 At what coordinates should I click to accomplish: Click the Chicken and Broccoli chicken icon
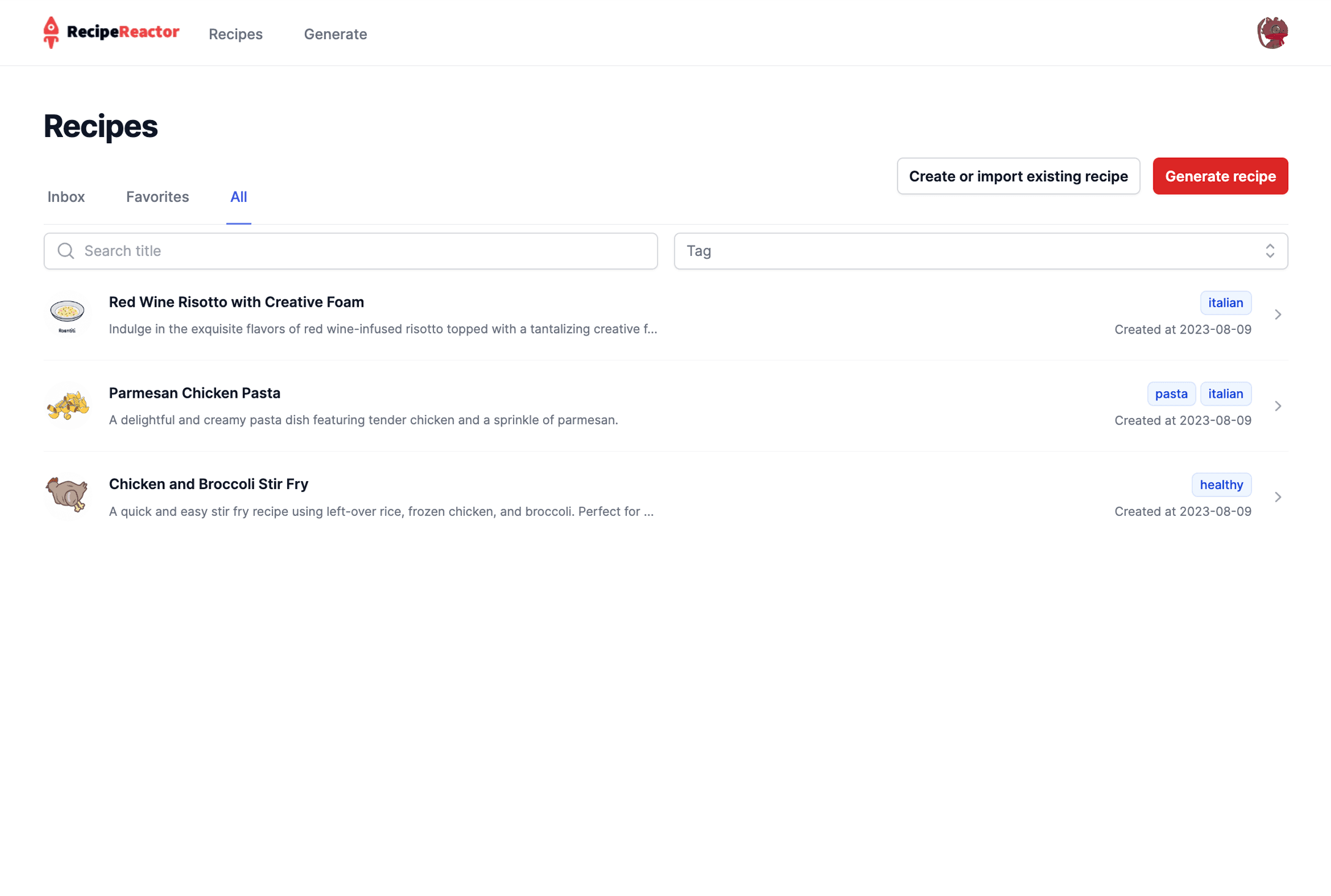pyautogui.click(x=67, y=496)
